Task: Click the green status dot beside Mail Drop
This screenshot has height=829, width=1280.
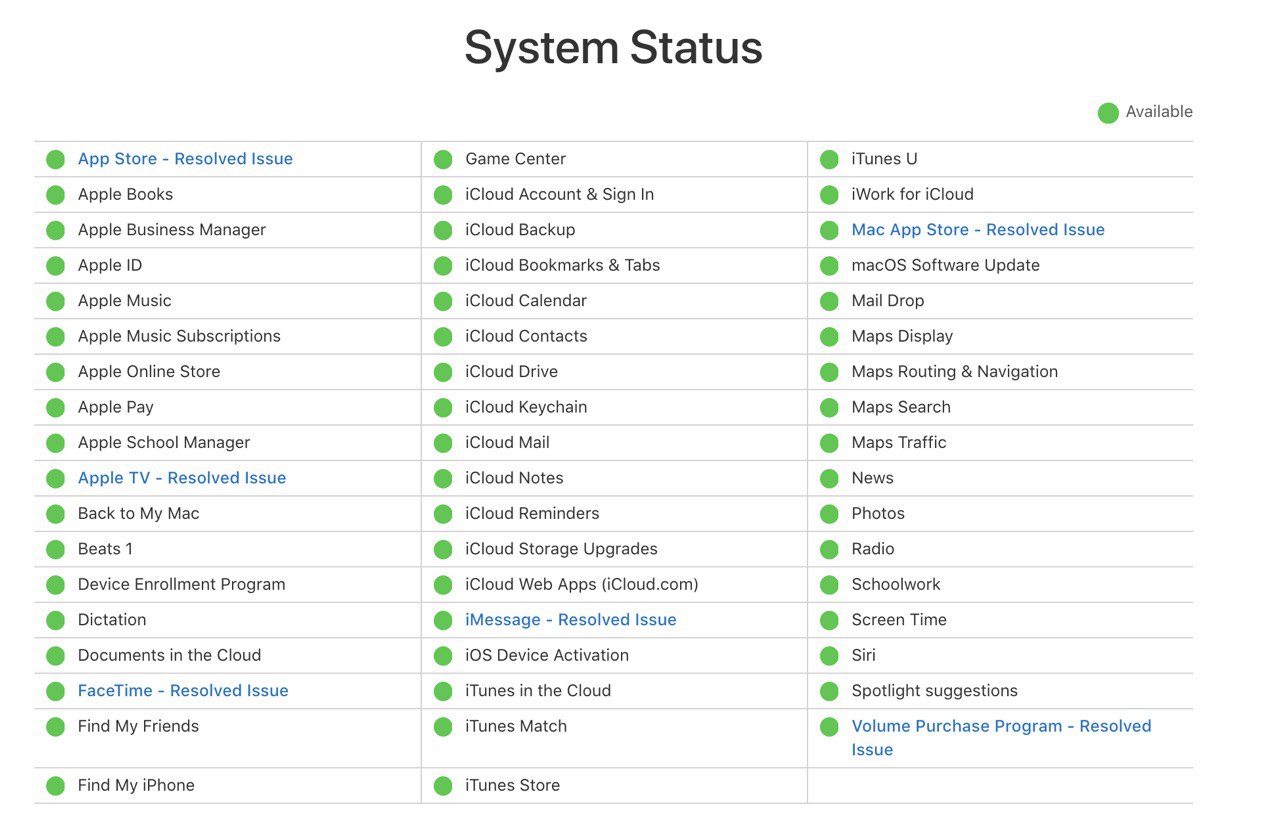Action: click(829, 301)
